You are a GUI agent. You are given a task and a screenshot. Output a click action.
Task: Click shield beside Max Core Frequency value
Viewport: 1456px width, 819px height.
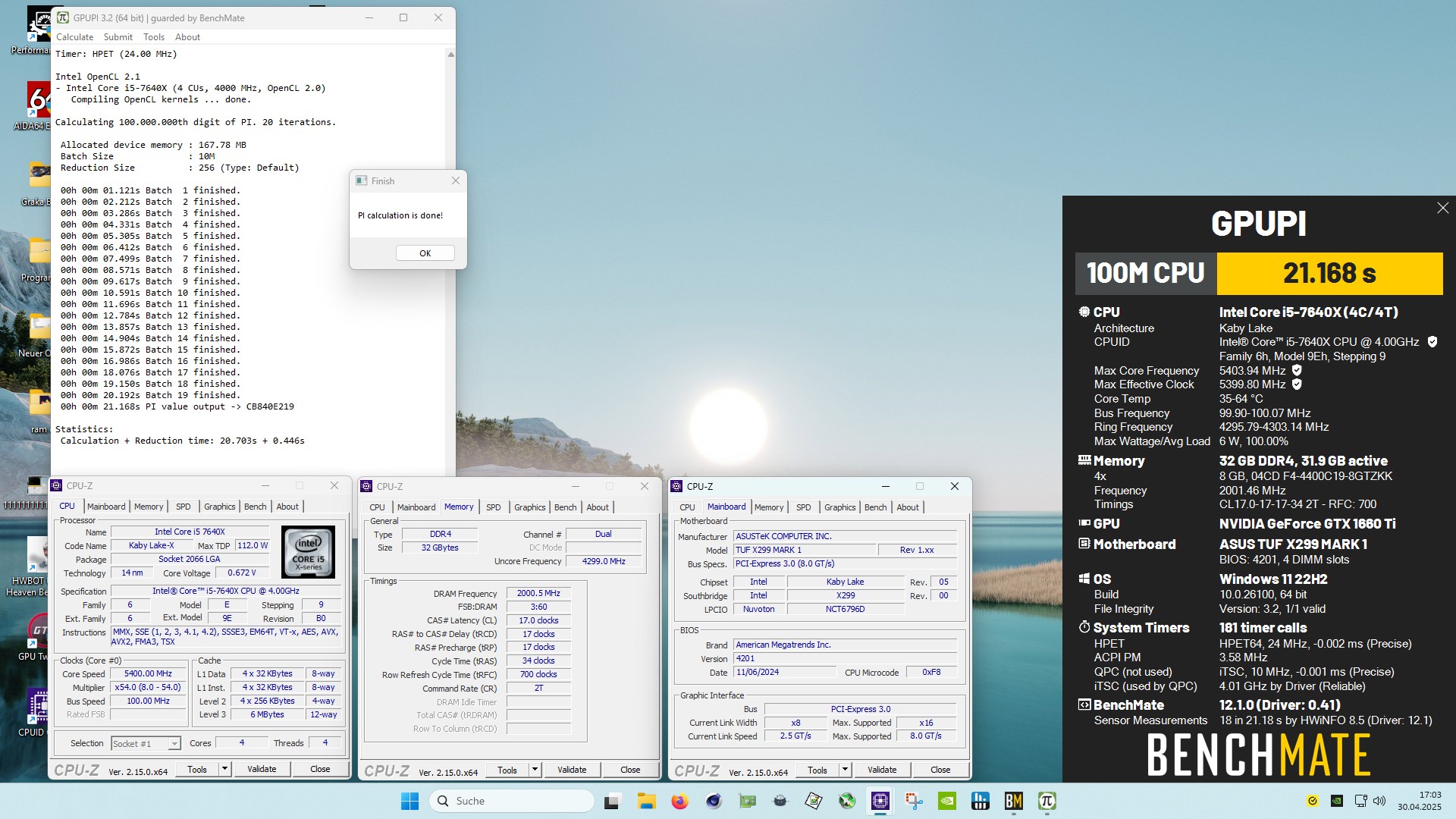click(1297, 371)
